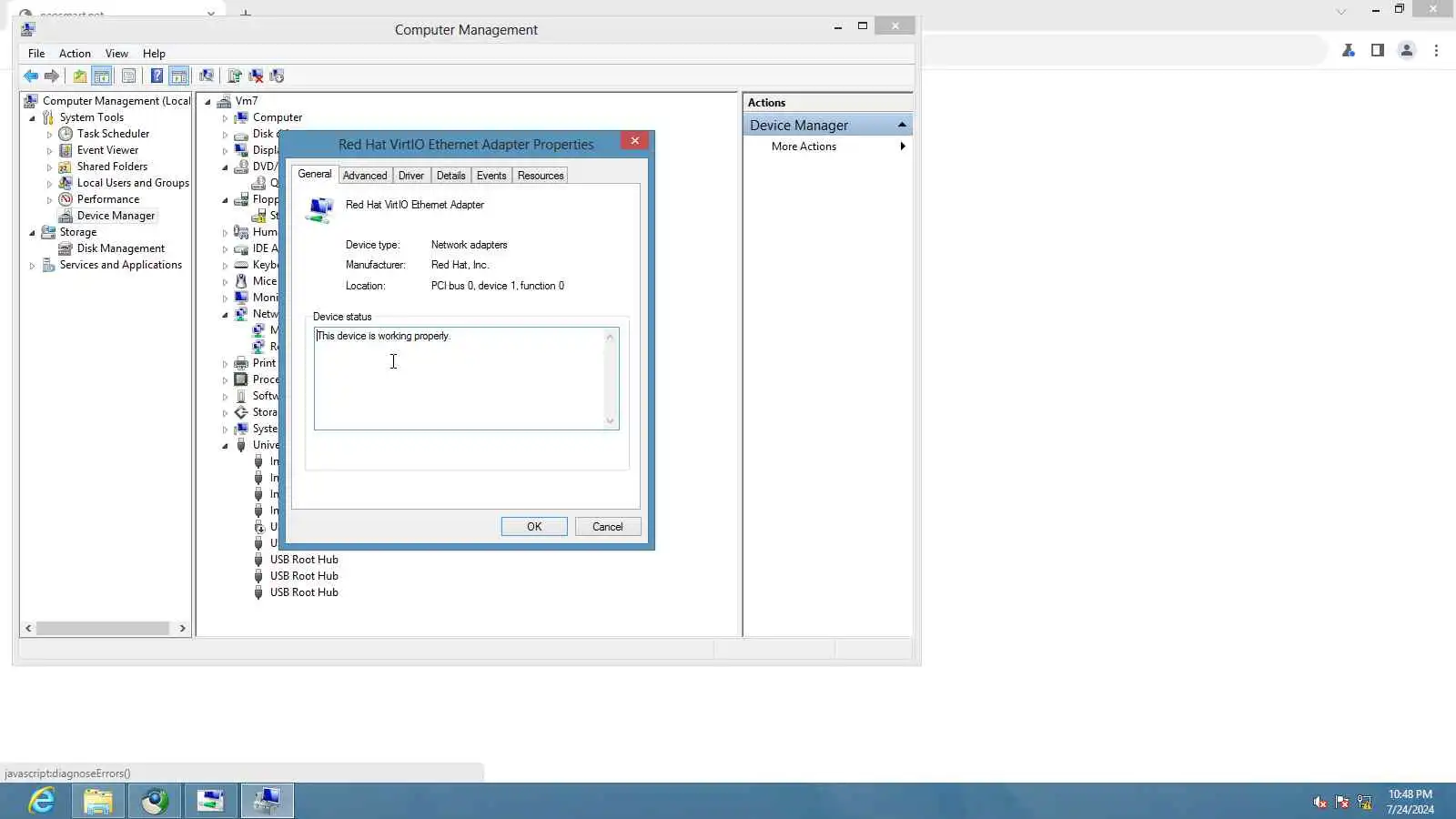Click Uninstall device toolbar icon with red X

pos(256,76)
